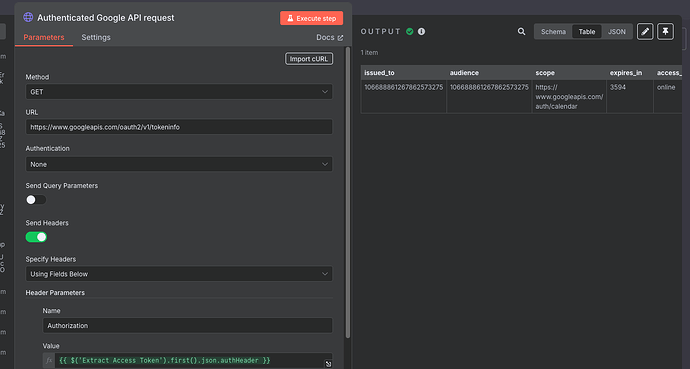Switch to the Settings tab

[96, 37]
